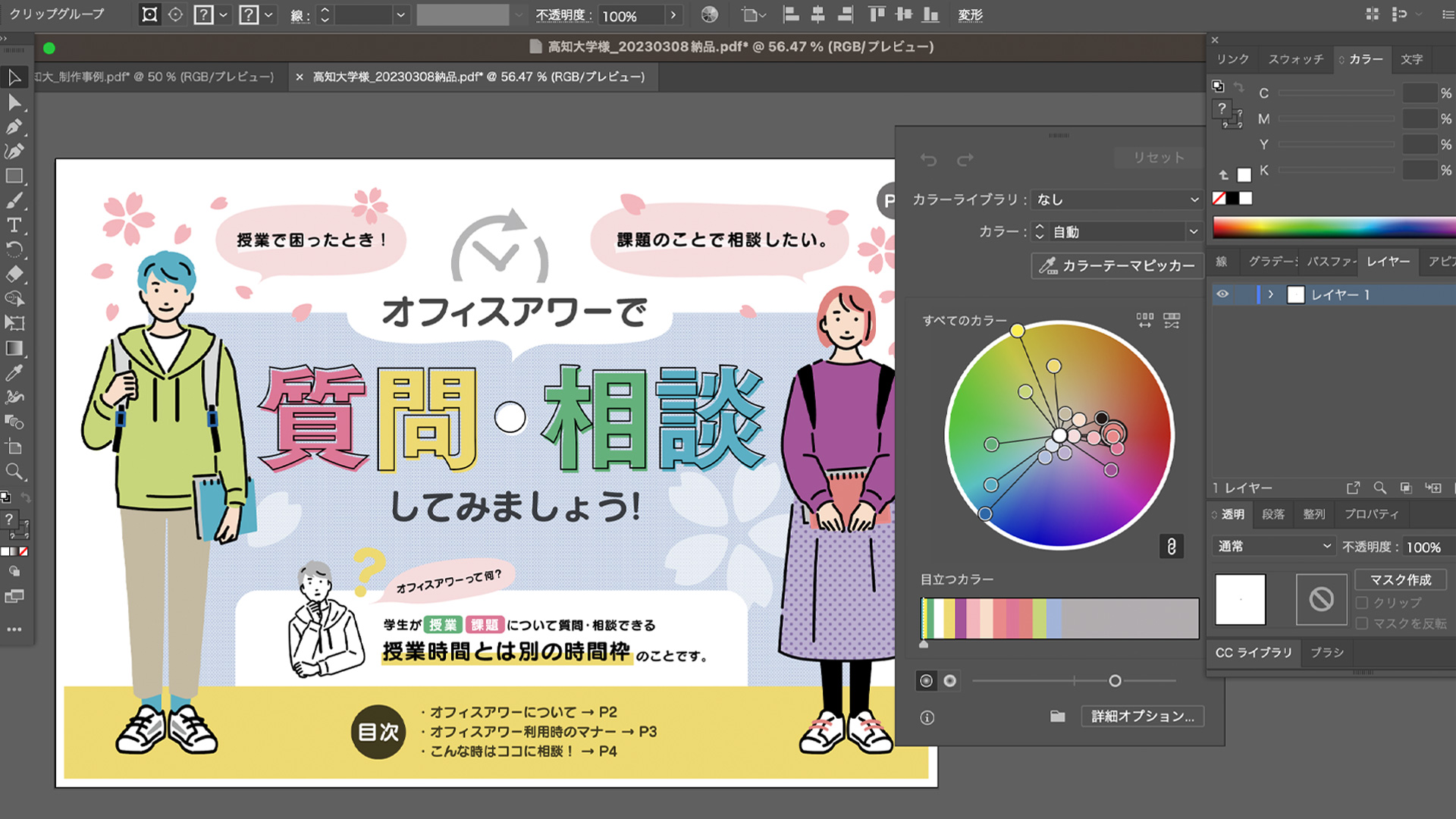Screen dimensions: 1456x819
Task: Toggle visibility of レイヤー 1
Action: point(1222,294)
